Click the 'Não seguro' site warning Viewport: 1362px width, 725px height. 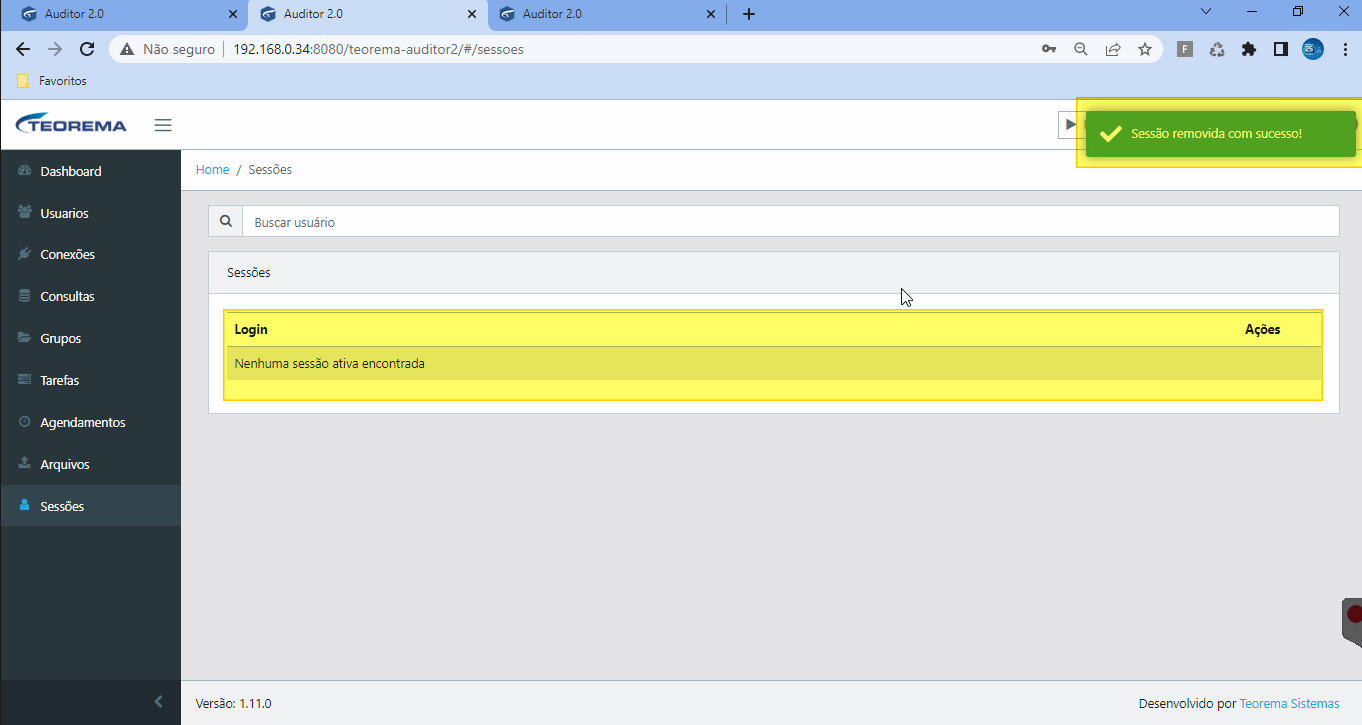click(x=167, y=49)
